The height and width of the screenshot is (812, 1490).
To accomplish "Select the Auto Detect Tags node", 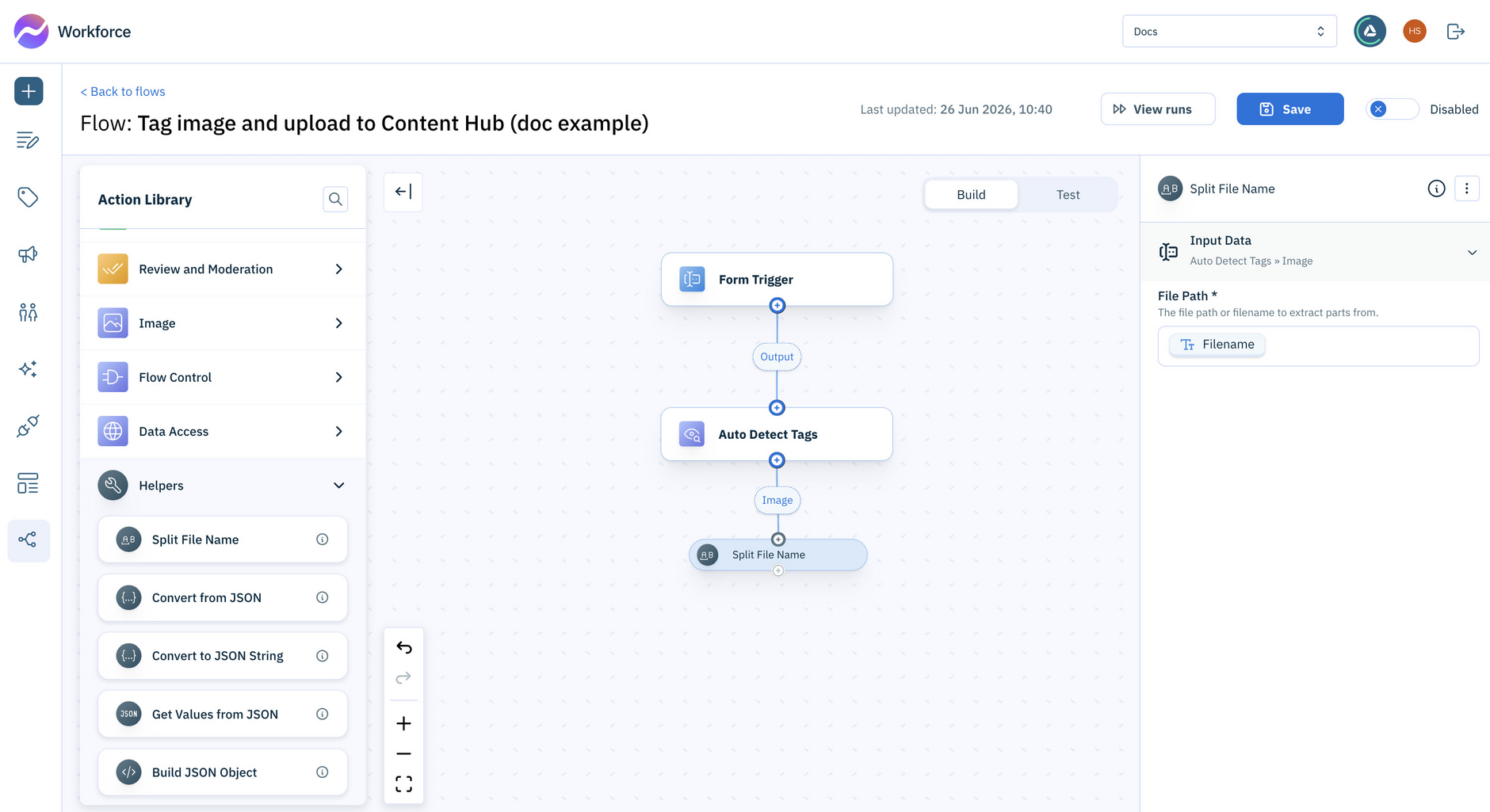I will pos(777,434).
